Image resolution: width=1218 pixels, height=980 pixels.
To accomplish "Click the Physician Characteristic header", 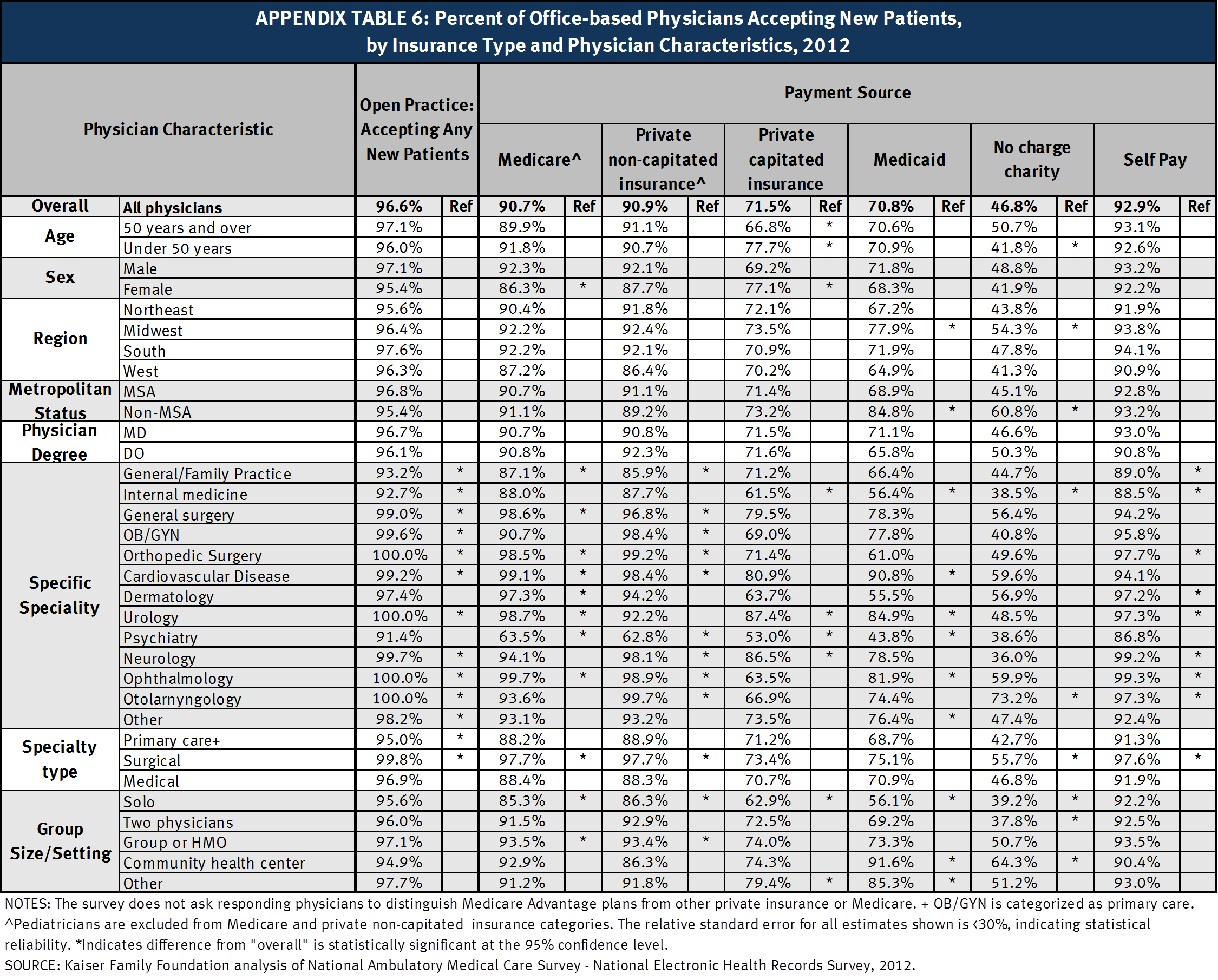I will click(177, 129).
